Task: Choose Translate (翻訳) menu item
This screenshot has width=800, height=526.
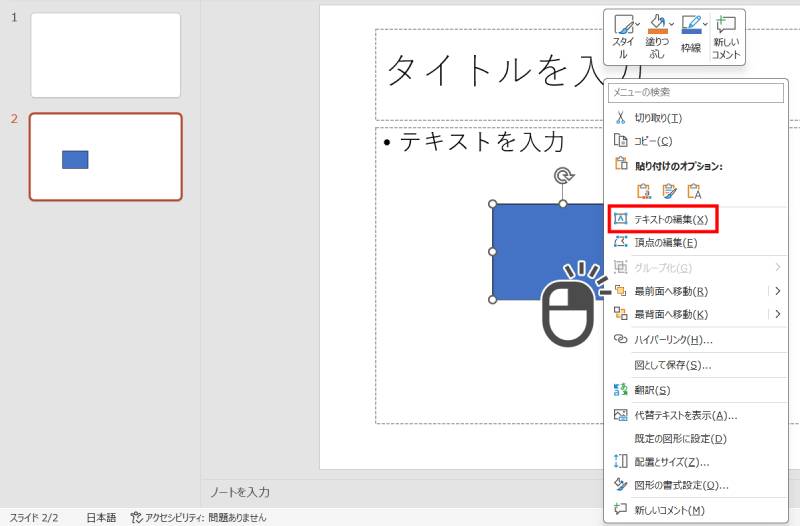Action: (x=696, y=390)
